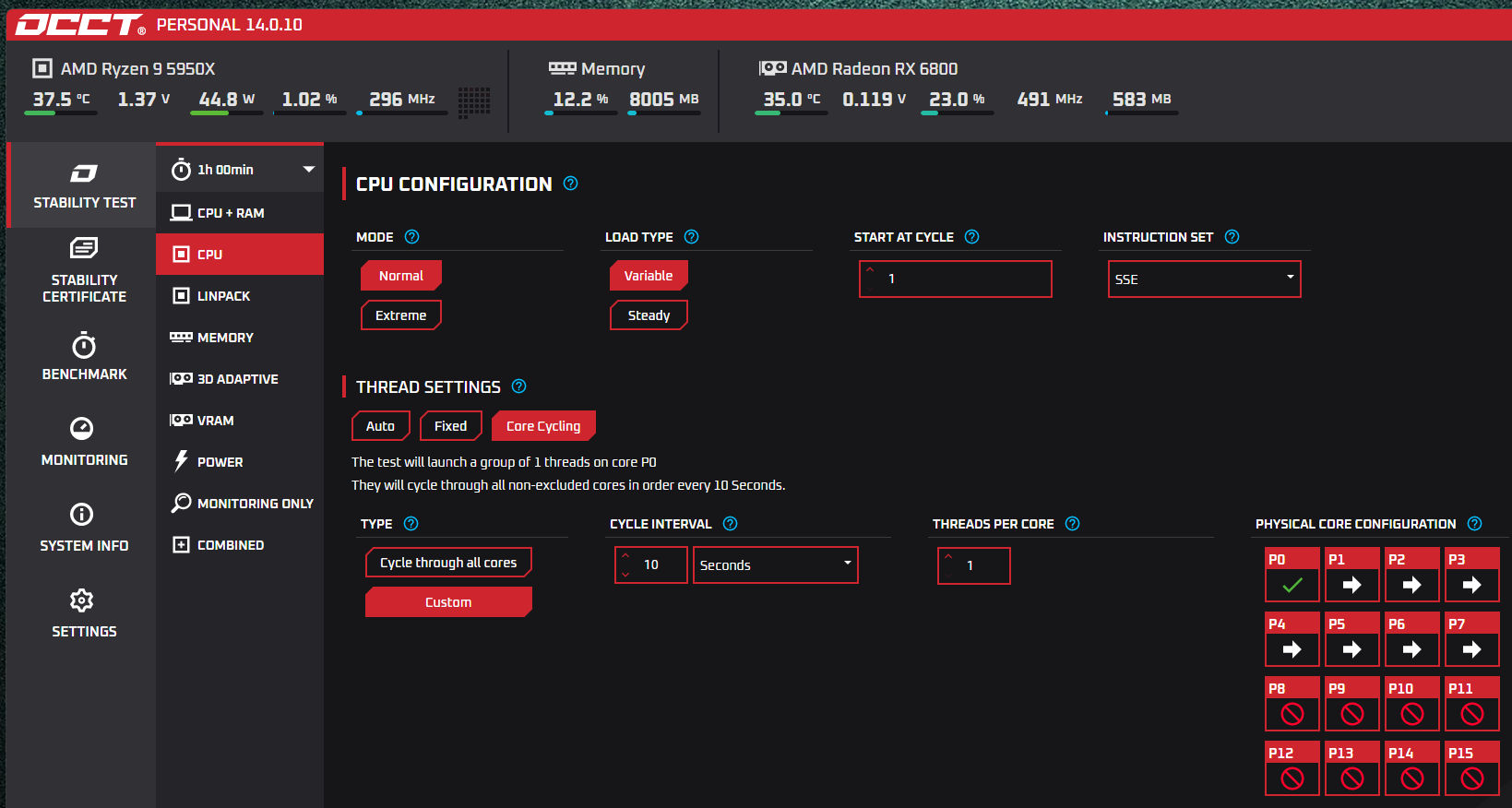Toggle physical core P6
Viewport: 1512px width, 808px height.
click(1412, 639)
